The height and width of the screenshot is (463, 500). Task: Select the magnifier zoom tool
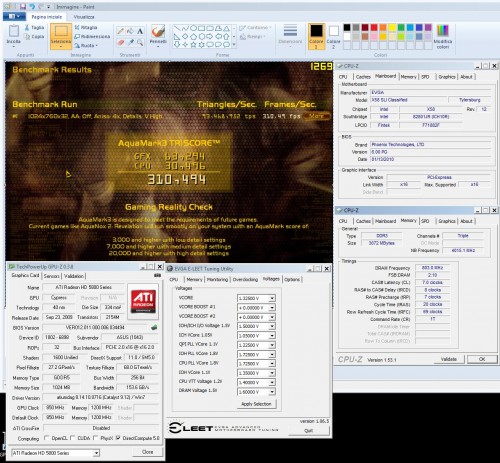[140, 42]
